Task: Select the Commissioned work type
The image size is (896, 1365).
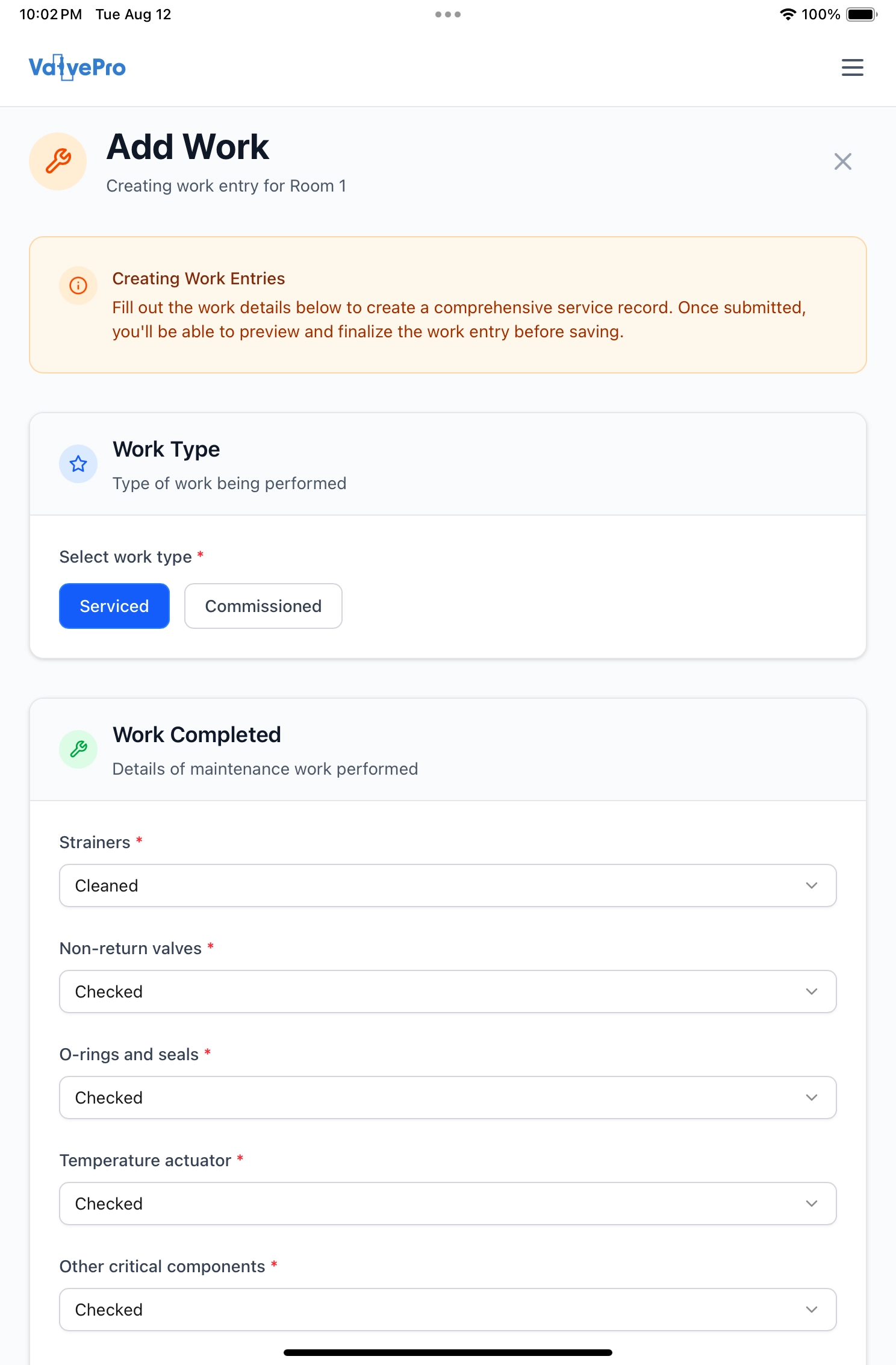Action: (x=263, y=606)
